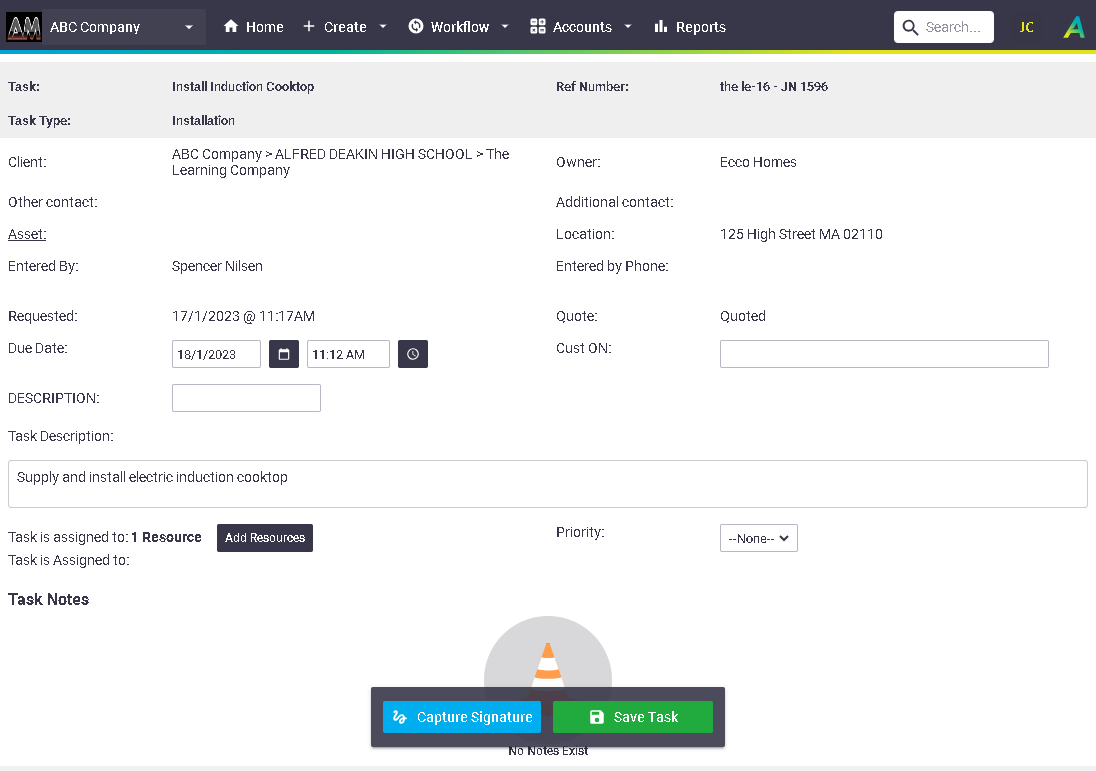The width and height of the screenshot is (1096, 771).
Task: Click the plus icon beside Create
Action: pyautogui.click(x=309, y=27)
